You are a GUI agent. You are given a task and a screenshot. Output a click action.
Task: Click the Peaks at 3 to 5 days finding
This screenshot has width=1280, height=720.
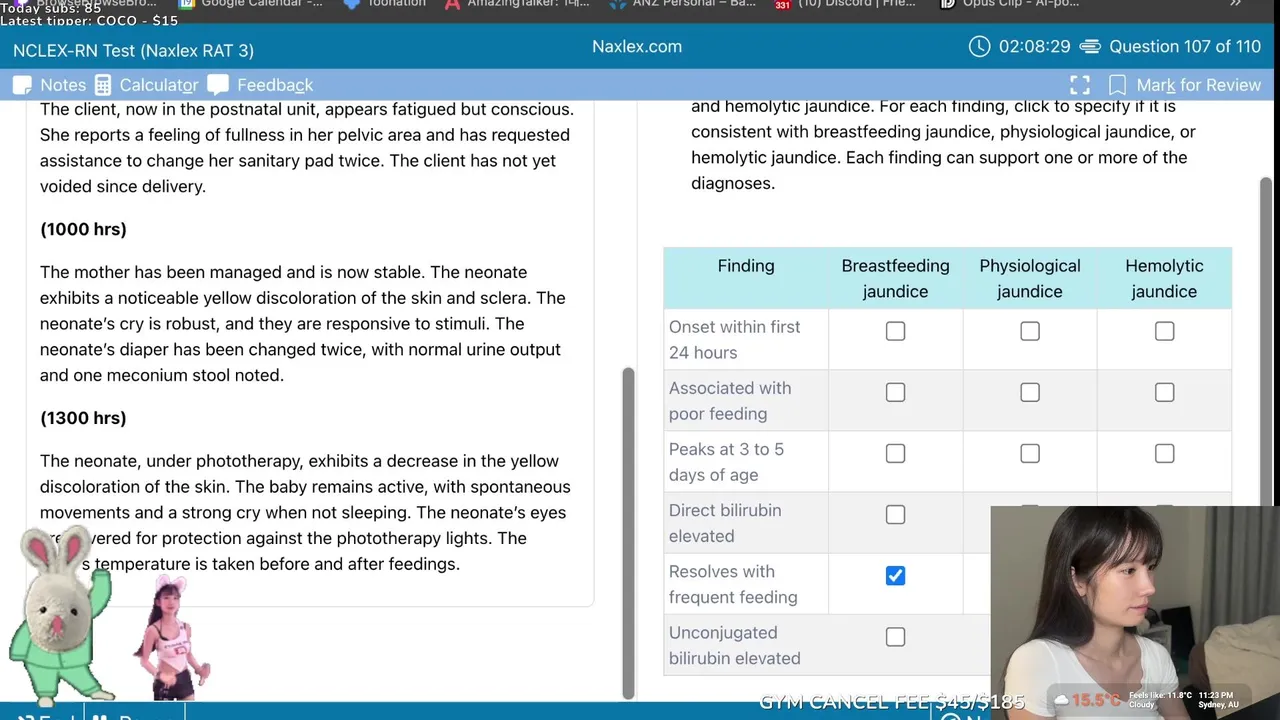pyautogui.click(x=727, y=462)
